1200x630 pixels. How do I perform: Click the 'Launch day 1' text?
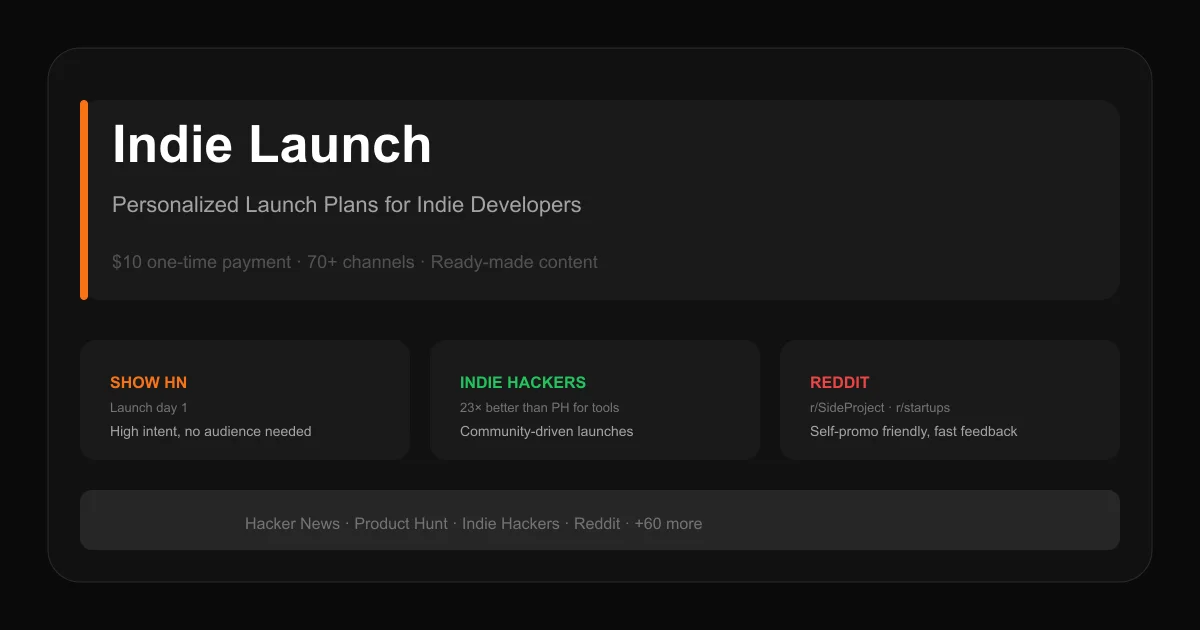pyautogui.click(x=148, y=408)
